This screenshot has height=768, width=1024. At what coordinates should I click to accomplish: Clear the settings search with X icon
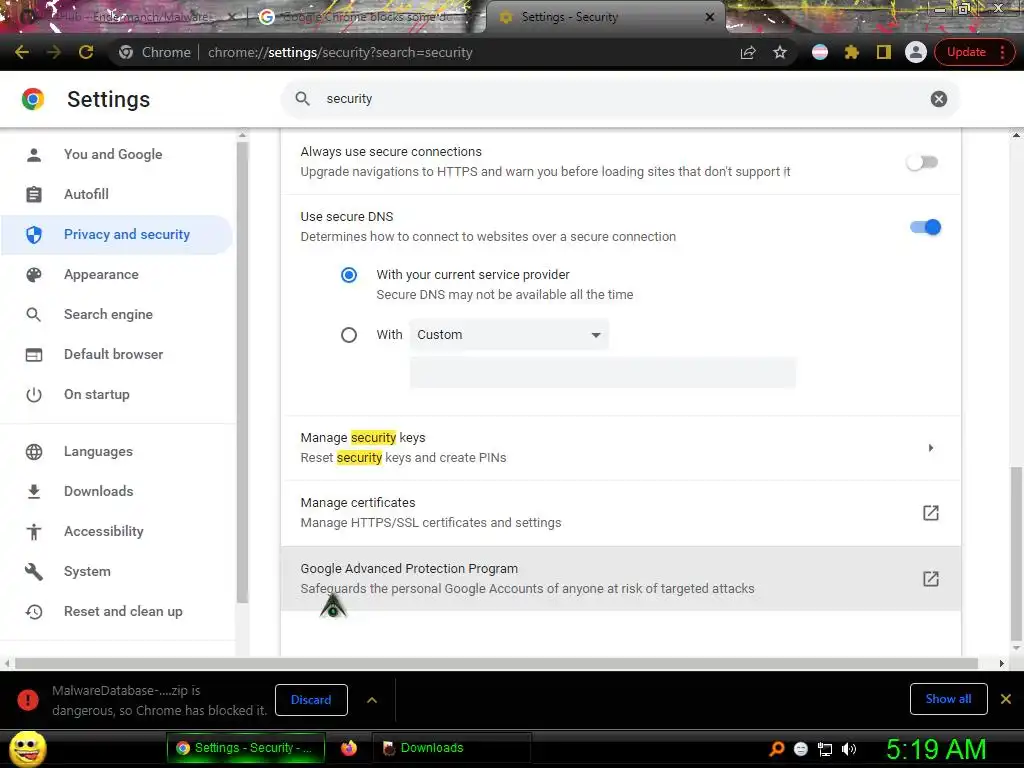click(938, 99)
